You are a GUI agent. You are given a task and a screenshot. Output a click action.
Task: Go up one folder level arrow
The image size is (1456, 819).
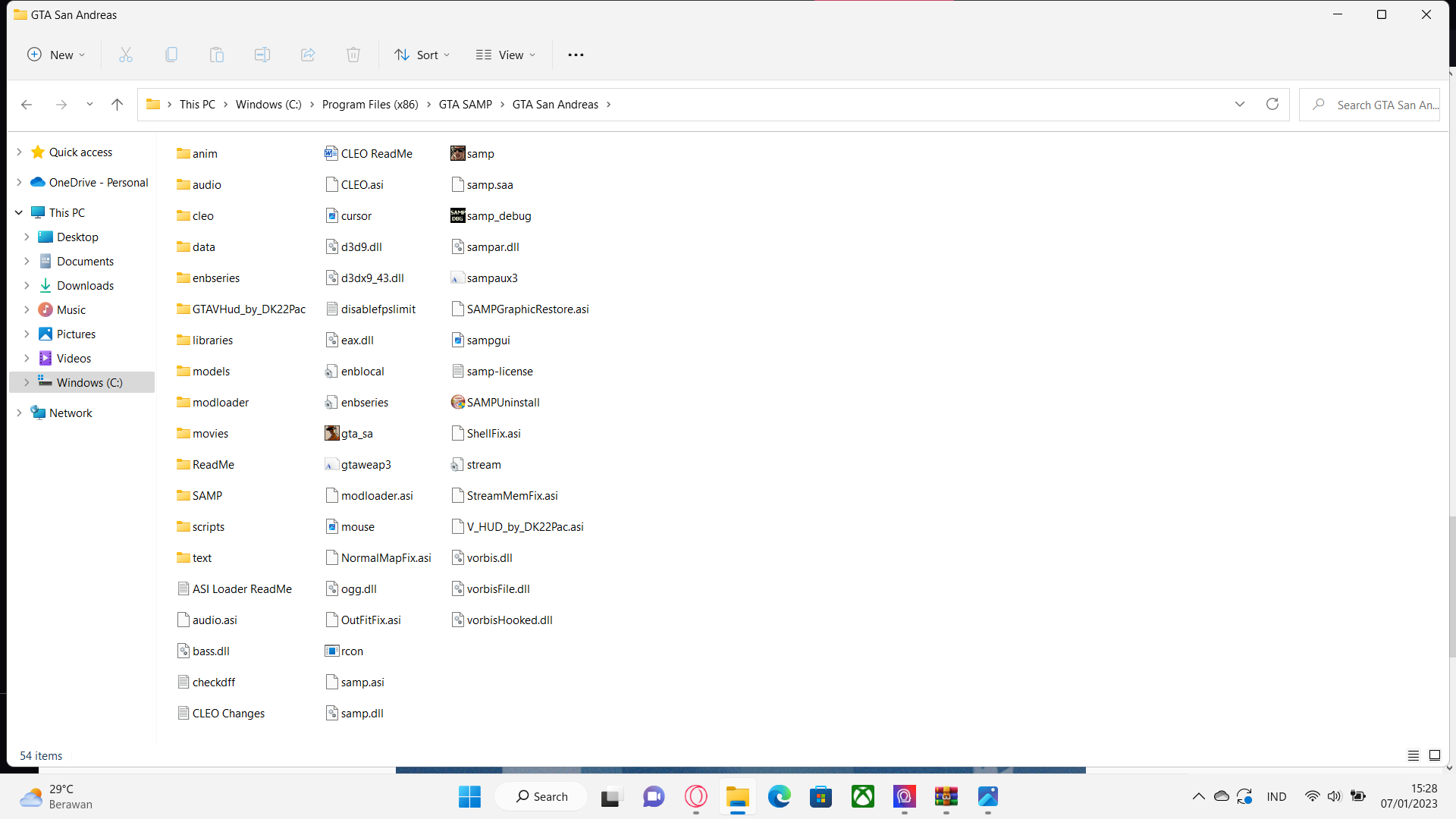[x=117, y=105]
